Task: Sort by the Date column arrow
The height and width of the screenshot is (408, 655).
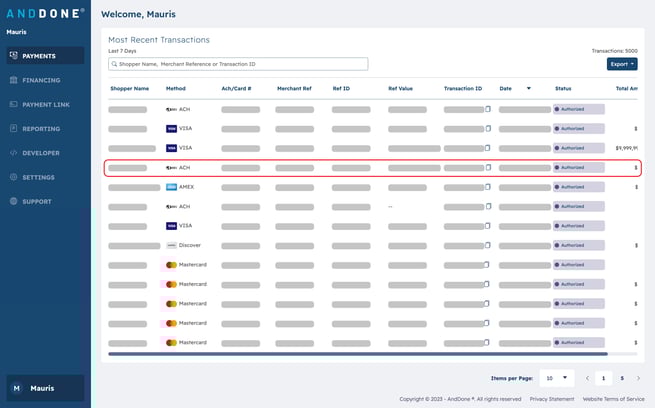Action: (528, 88)
